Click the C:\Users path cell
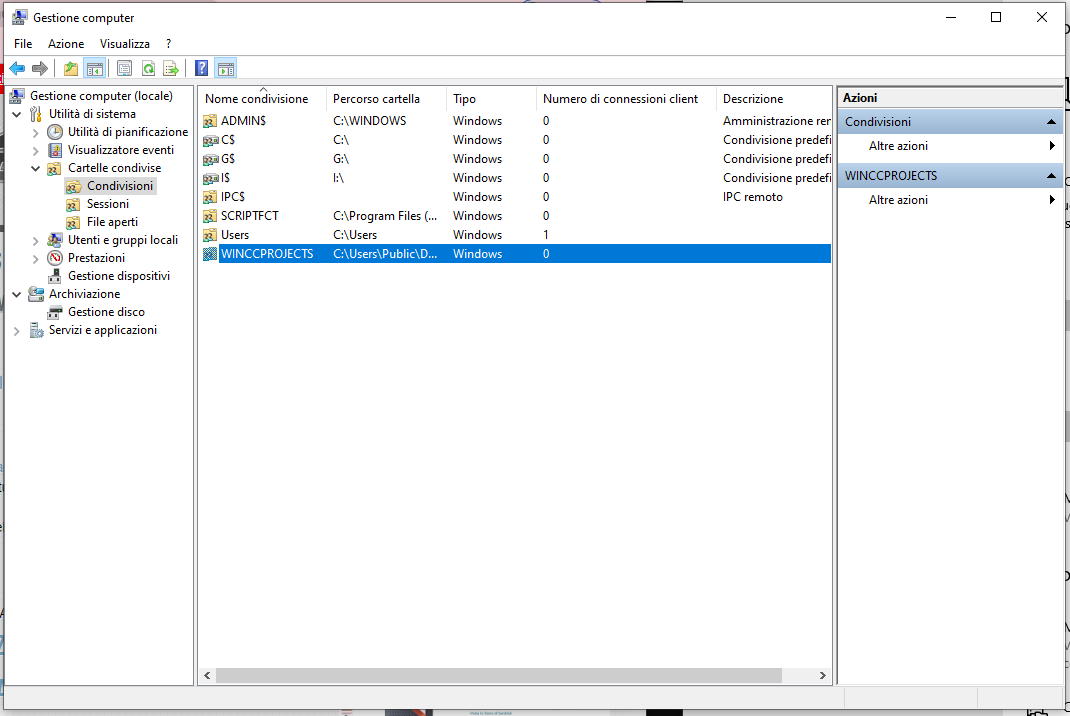The height and width of the screenshot is (716, 1070). (355, 235)
